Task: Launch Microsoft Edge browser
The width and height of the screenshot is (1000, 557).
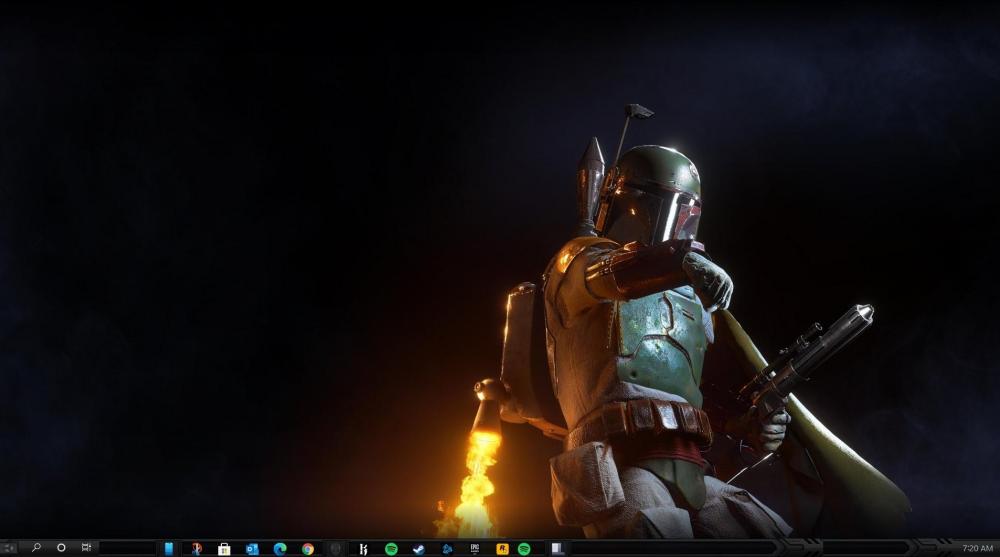Action: pyautogui.click(x=280, y=548)
